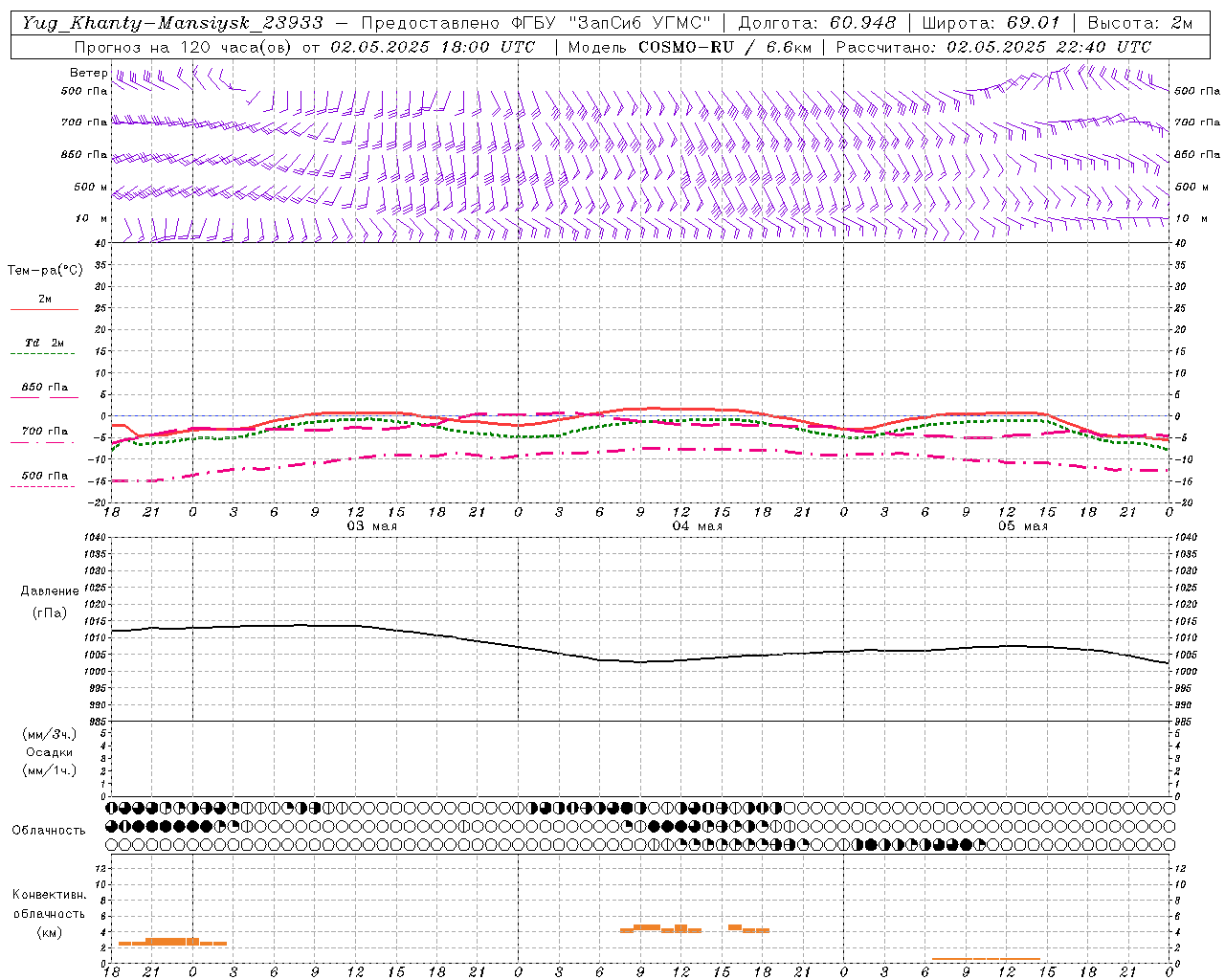Screen dimensions: 1225x980
Task: Click the 1040 value on left pressure axis
Action: [94, 538]
